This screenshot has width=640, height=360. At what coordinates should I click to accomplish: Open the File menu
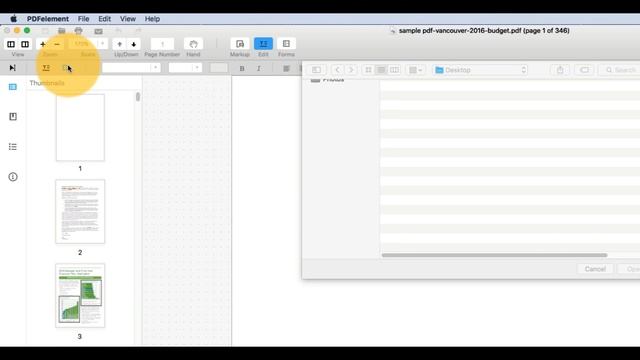(x=83, y=19)
